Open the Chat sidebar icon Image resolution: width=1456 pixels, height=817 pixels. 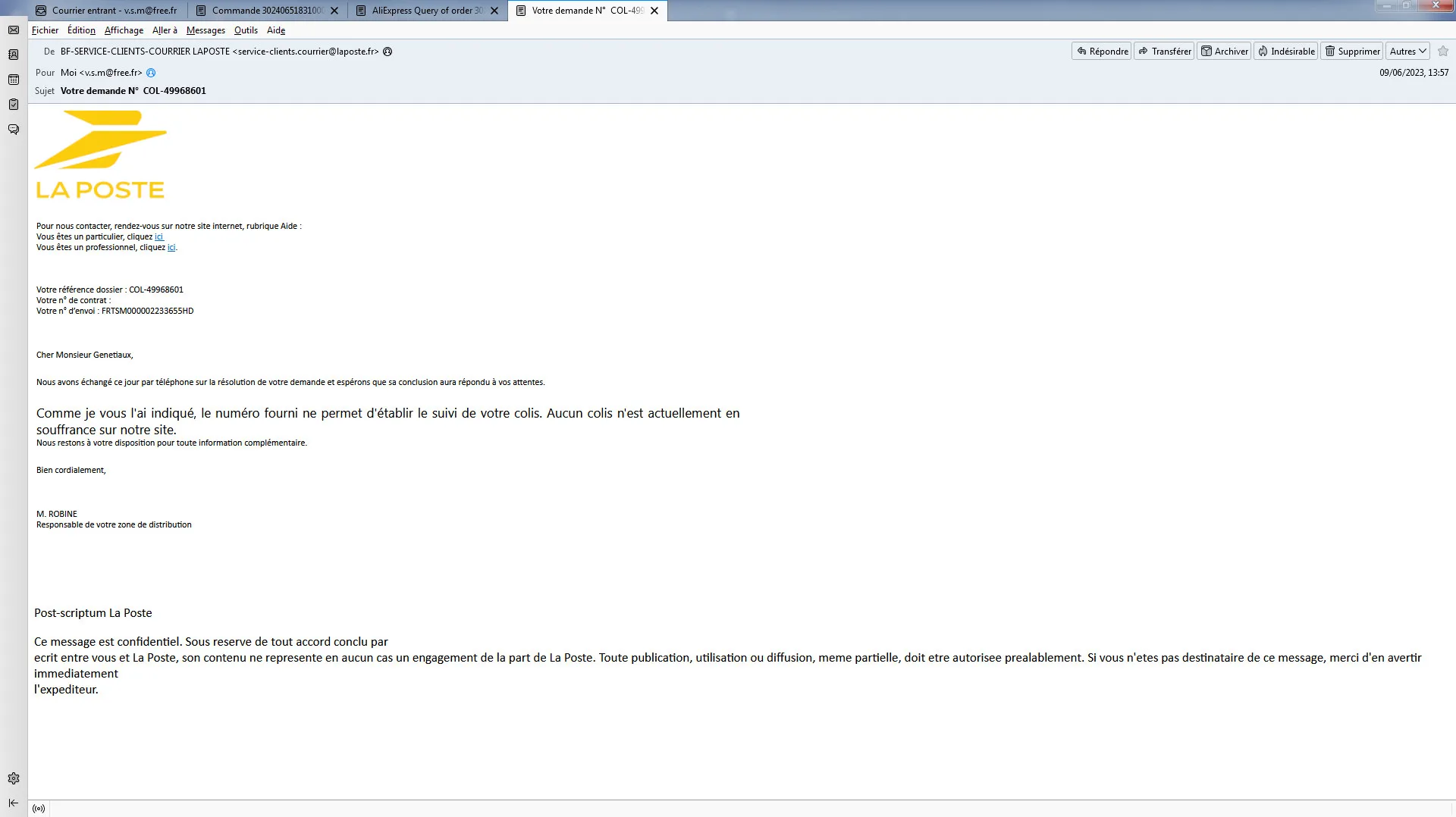click(x=14, y=130)
